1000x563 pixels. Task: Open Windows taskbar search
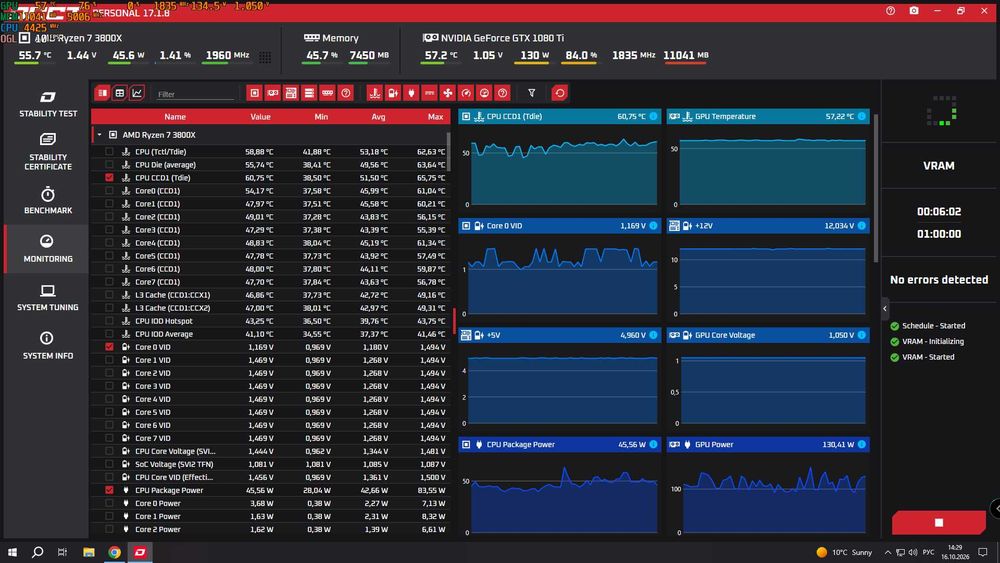click(38, 552)
